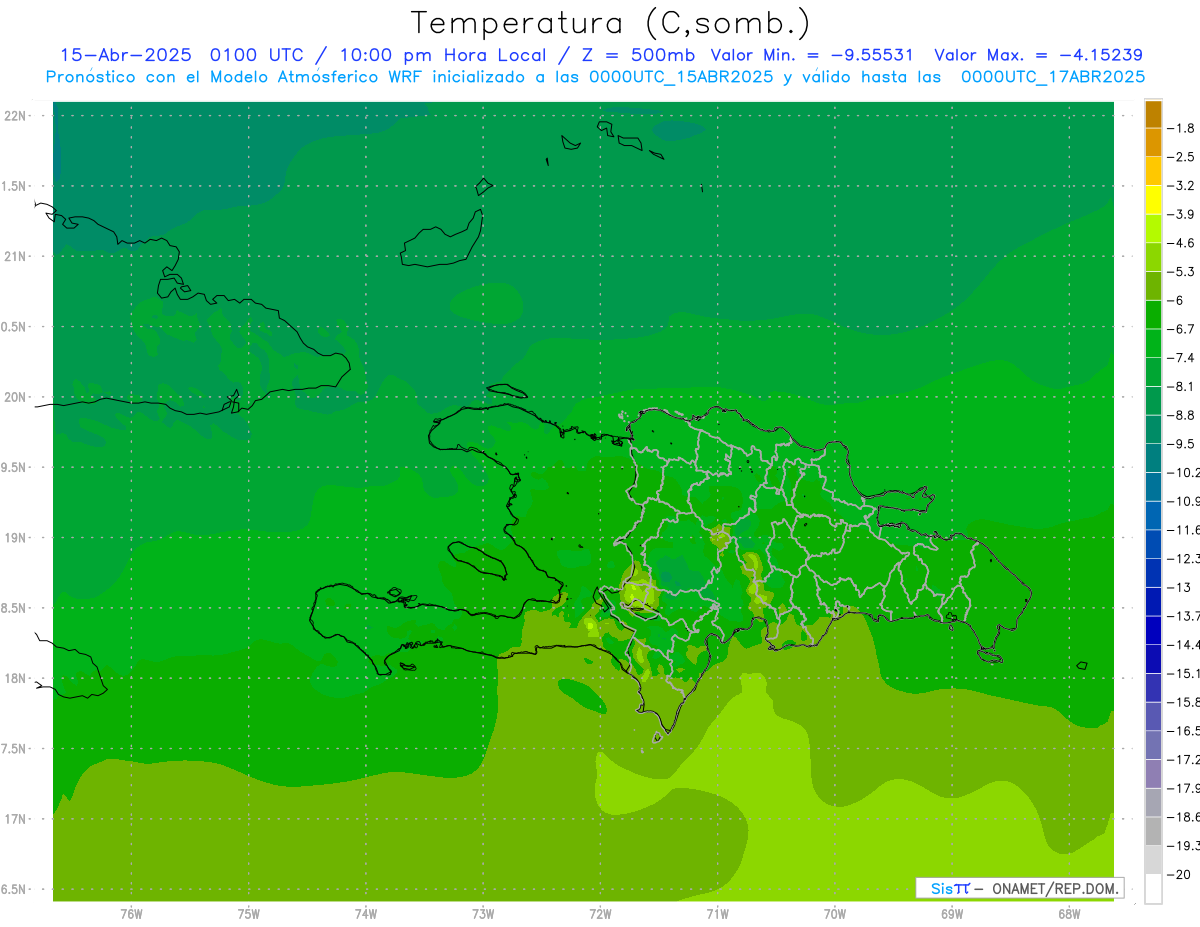Screen dimensions: 1200x927
Task: Click the "68W" longitude axis label
Action: [1069, 914]
